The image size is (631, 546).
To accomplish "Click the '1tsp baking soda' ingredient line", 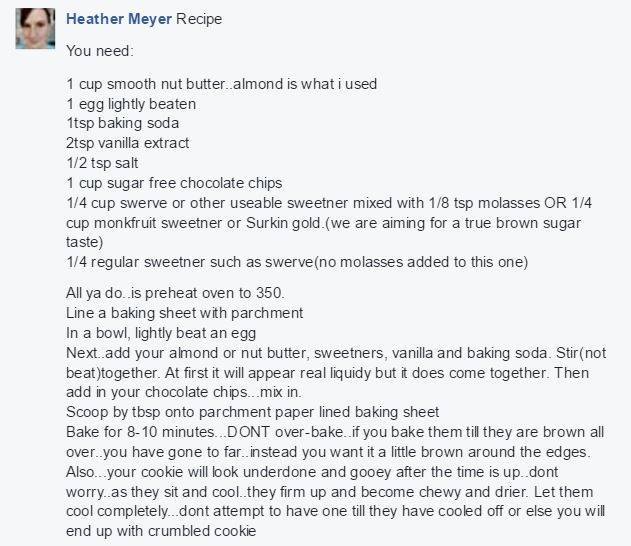I will click(123, 124).
